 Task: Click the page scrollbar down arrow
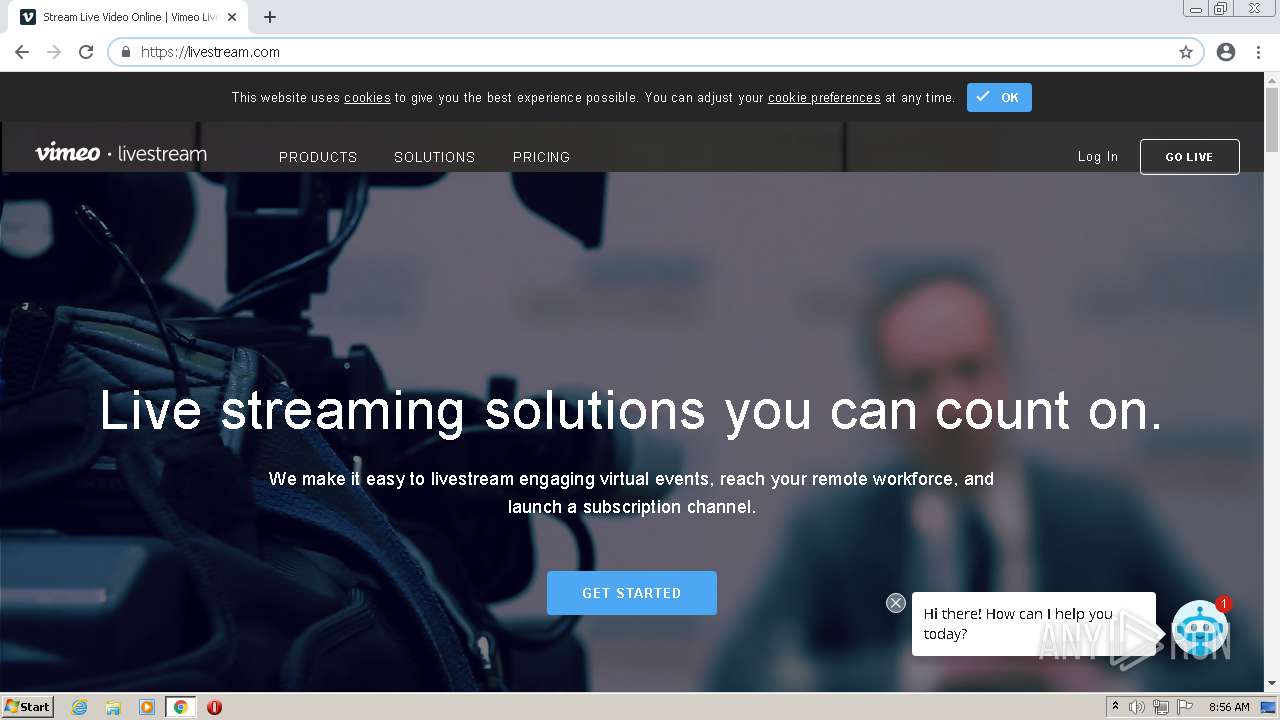point(1272,684)
